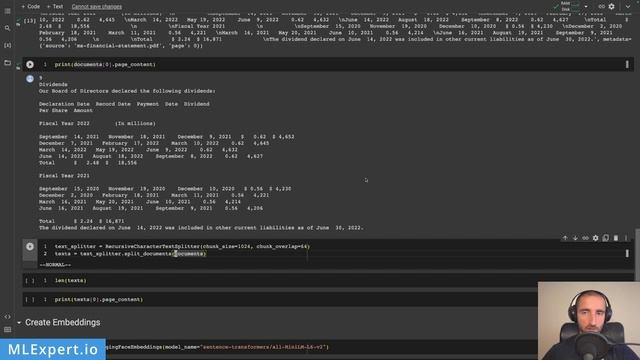
Task: Add a new Code cell
Action: (31, 7)
